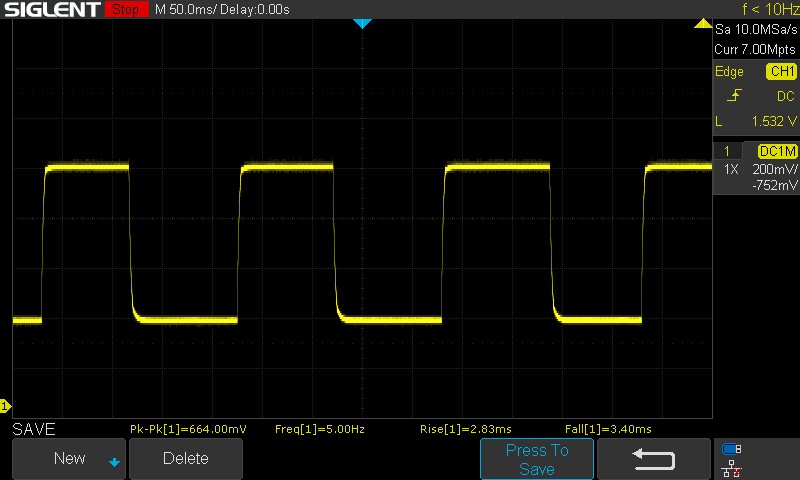800x480 pixels.
Task: Select the CH1 trigger source badge
Action: click(781, 71)
